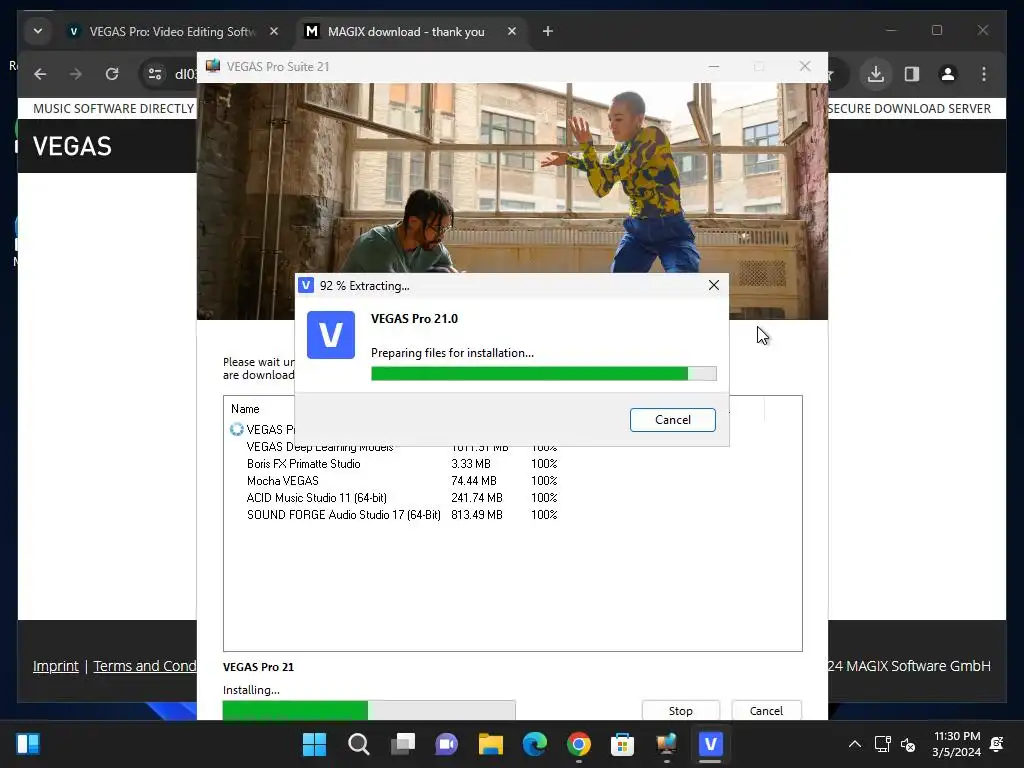Screen dimensions: 1024x768
Task: Open the clock and date 11:30 PM
Action: 957,744
